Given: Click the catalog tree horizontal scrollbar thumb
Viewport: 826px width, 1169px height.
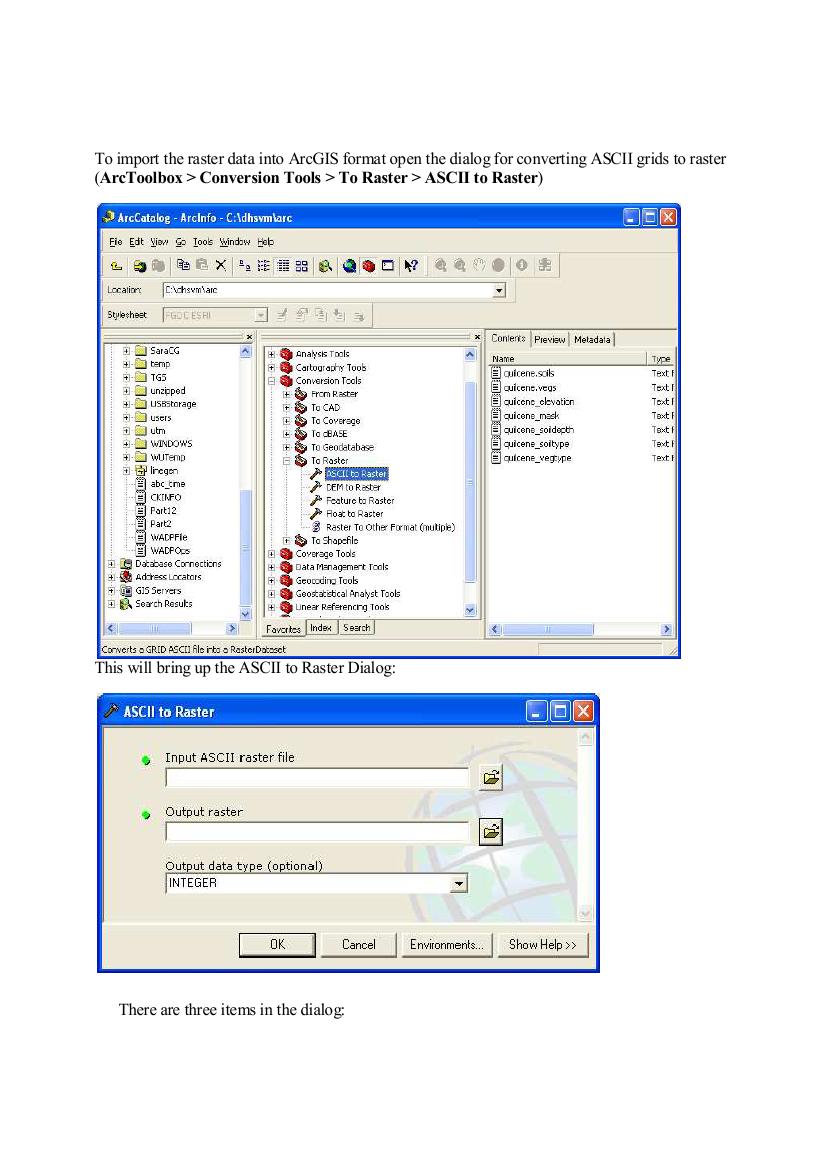Looking at the screenshot, I should tap(155, 628).
